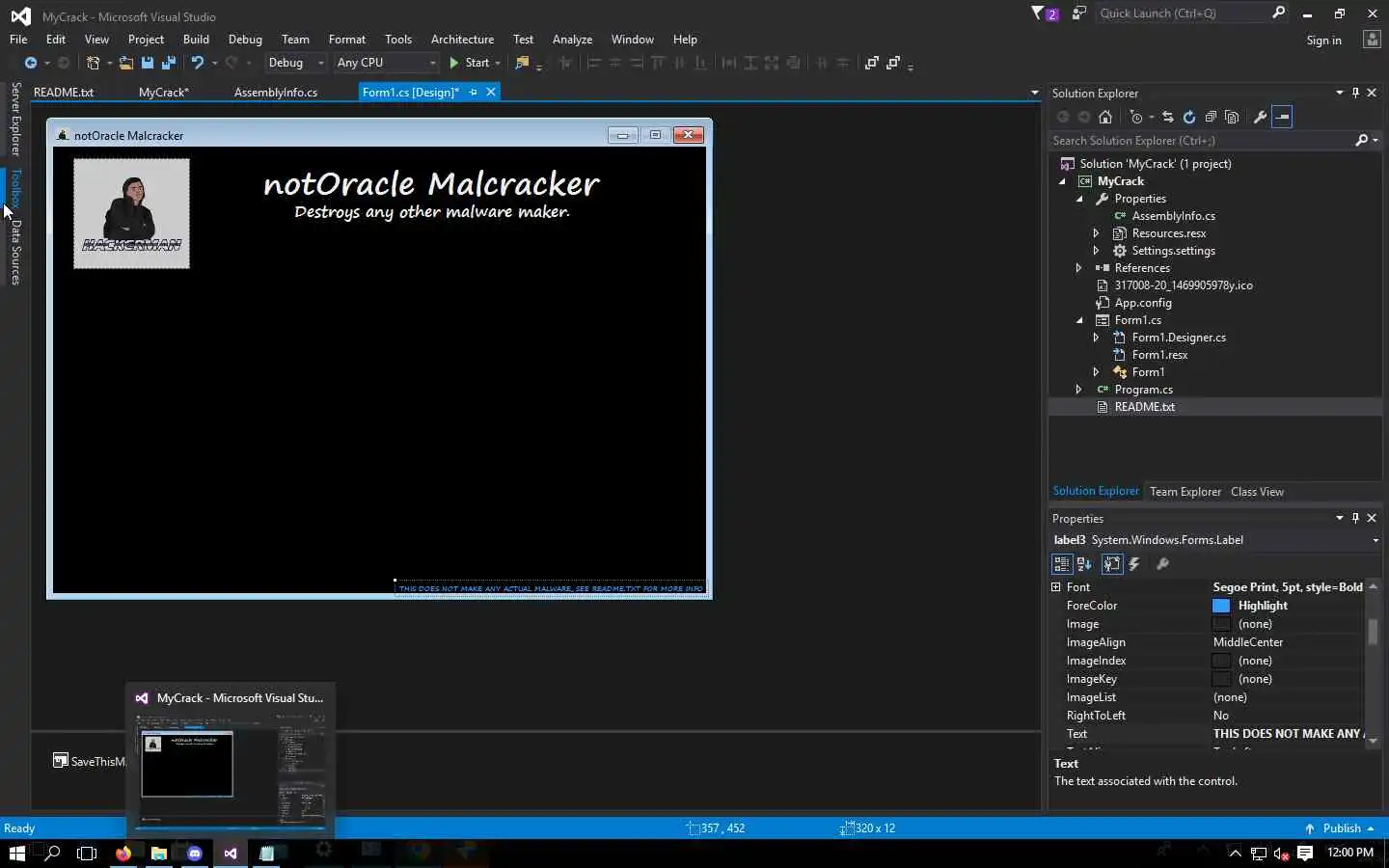Open Properties wrench icon in Solution Explorer
Image resolution: width=1389 pixels, height=868 pixels.
1260,117
